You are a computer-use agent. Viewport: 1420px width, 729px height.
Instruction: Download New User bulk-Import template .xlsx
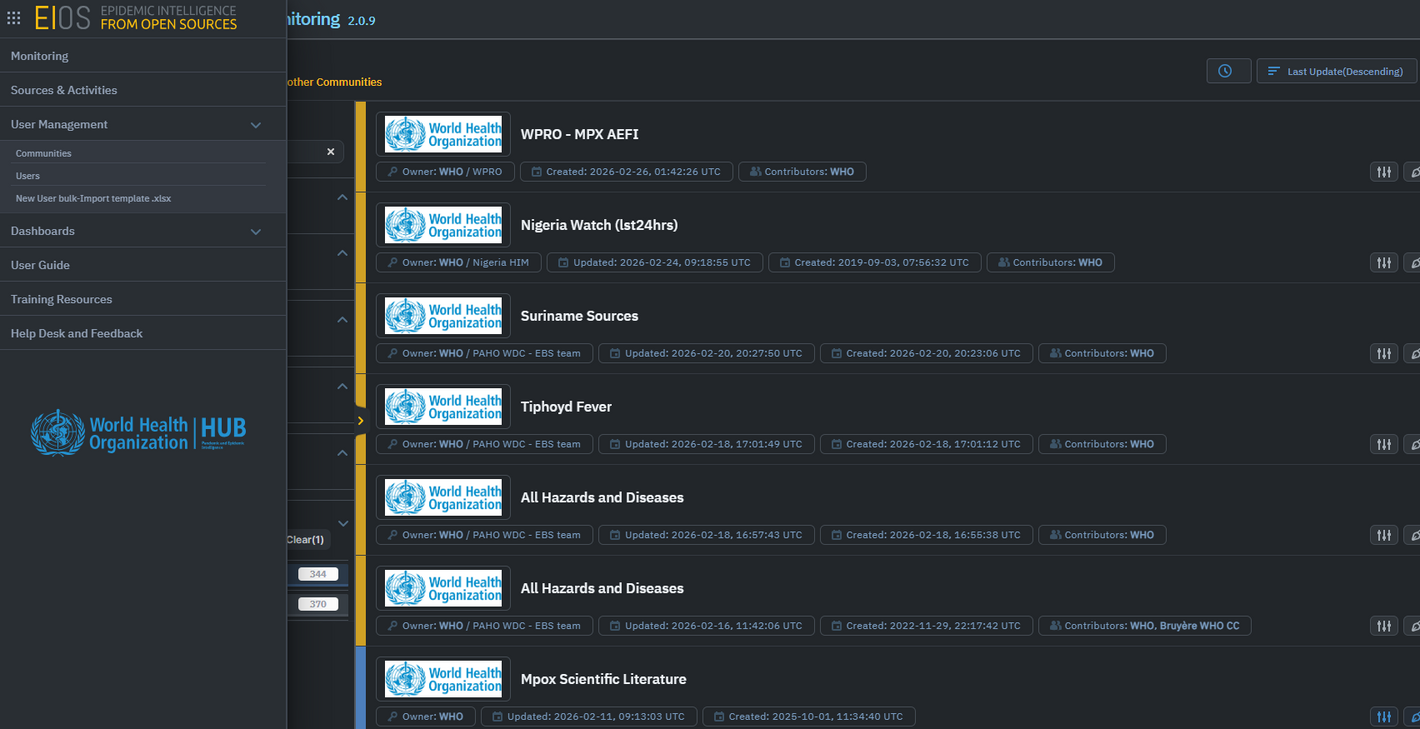pyautogui.click(x=93, y=198)
